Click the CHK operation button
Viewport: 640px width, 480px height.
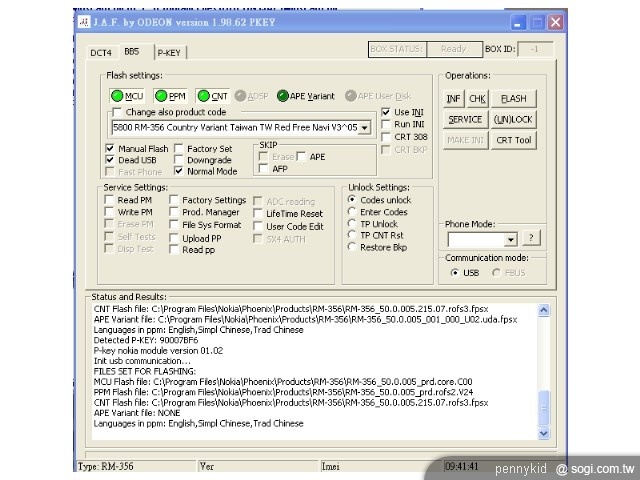tap(477, 99)
